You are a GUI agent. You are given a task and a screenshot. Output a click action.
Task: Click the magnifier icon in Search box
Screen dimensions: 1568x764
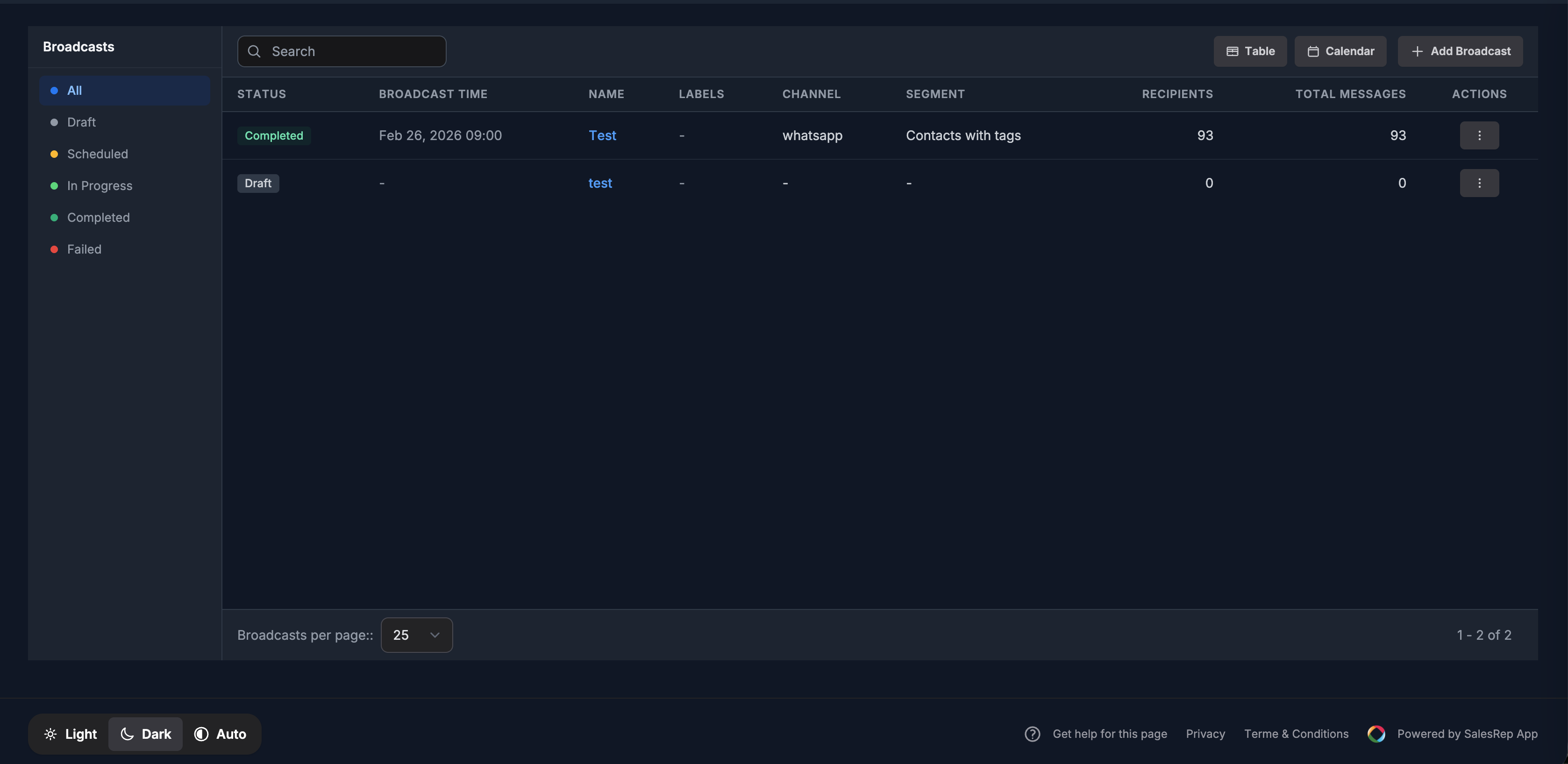click(255, 52)
